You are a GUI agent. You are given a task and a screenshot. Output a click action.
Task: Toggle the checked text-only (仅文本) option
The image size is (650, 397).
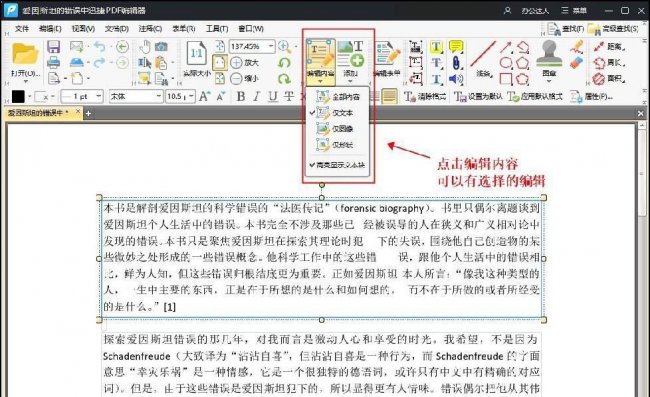pyautogui.click(x=336, y=113)
